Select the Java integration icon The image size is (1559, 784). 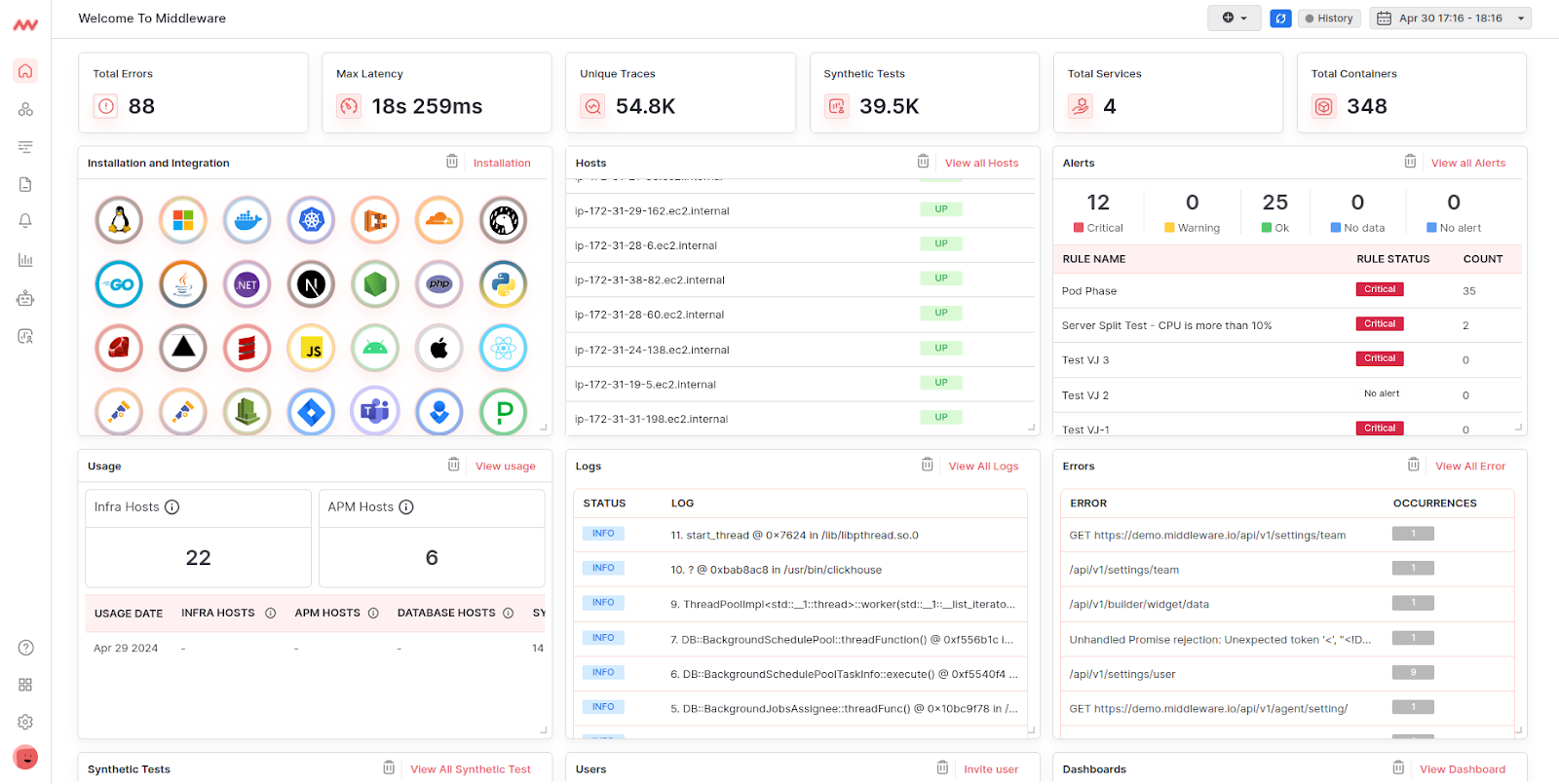pos(183,284)
